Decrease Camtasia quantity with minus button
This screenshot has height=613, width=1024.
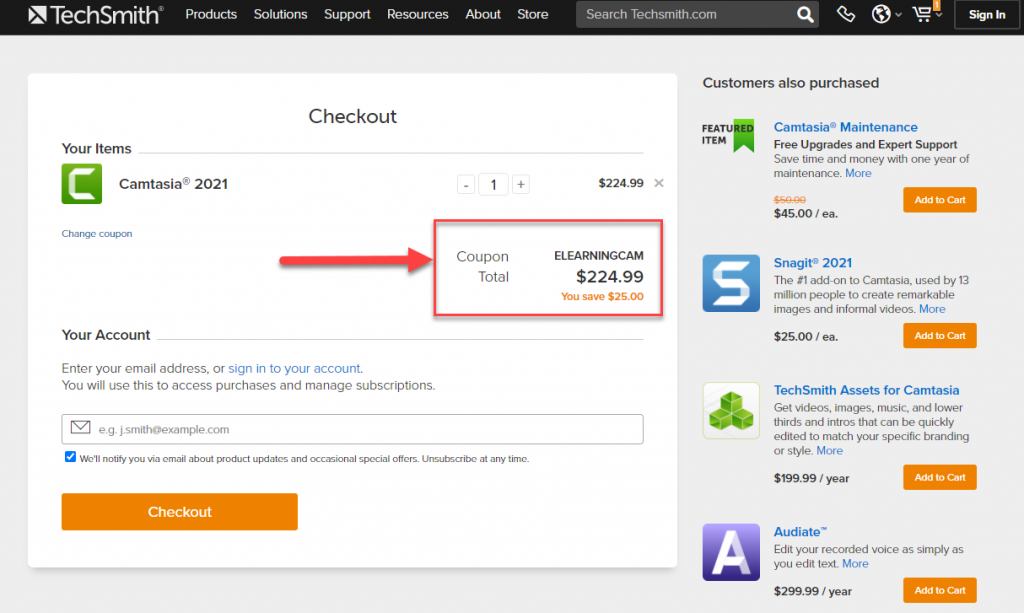pyautogui.click(x=466, y=185)
